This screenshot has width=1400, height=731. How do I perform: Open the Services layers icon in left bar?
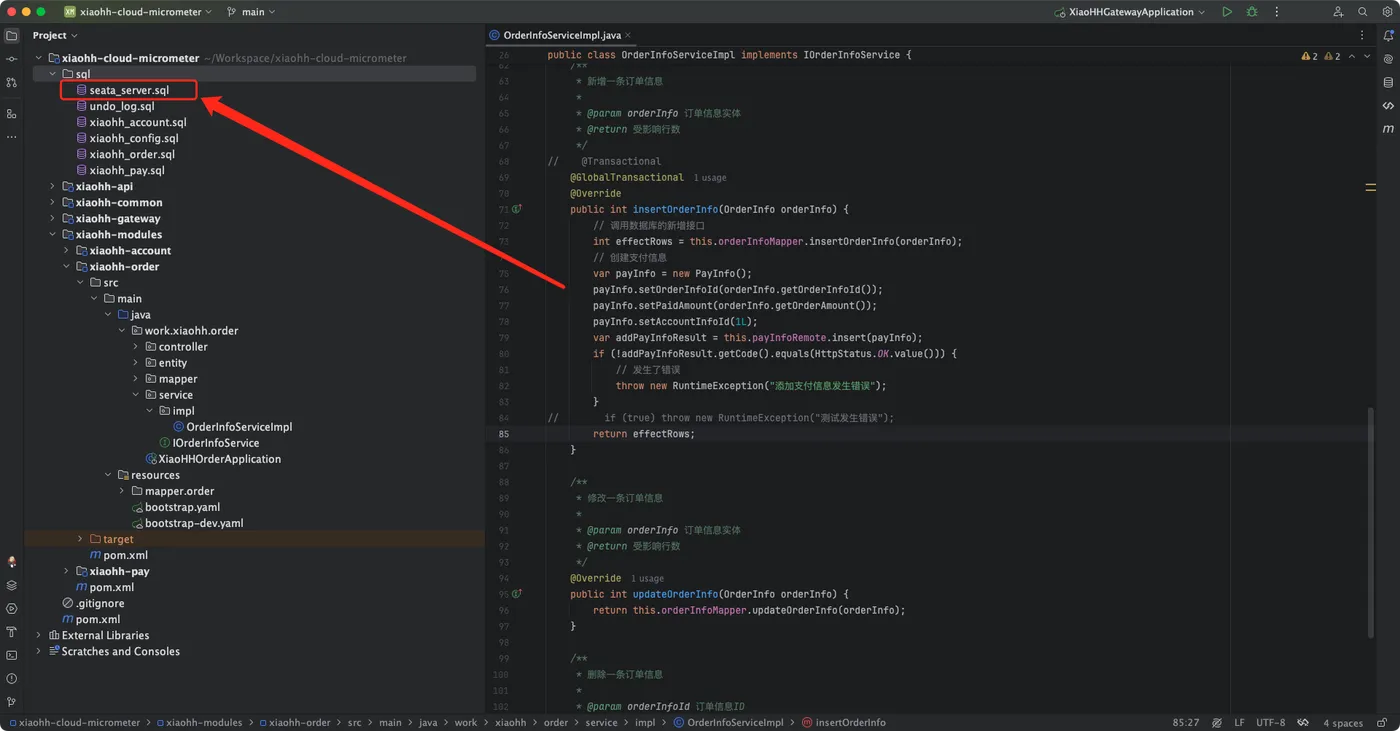[11, 585]
